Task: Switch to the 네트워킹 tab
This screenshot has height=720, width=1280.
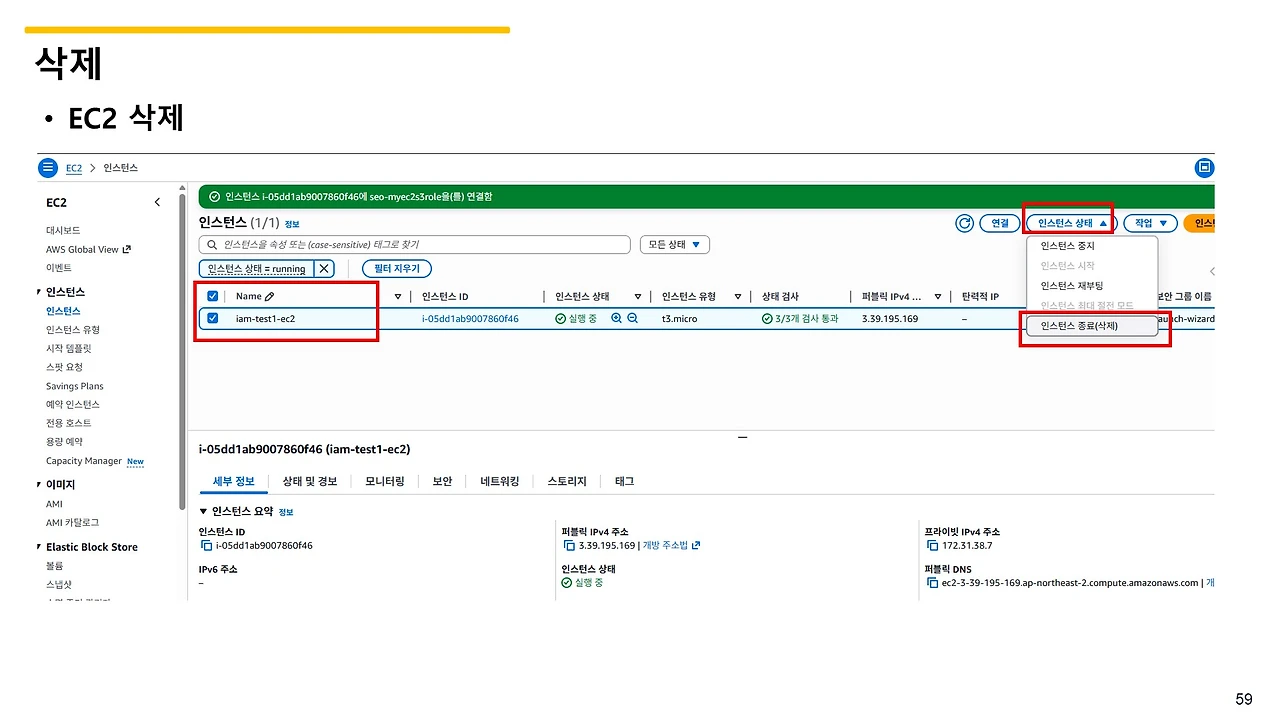Action: click(500, 481)
